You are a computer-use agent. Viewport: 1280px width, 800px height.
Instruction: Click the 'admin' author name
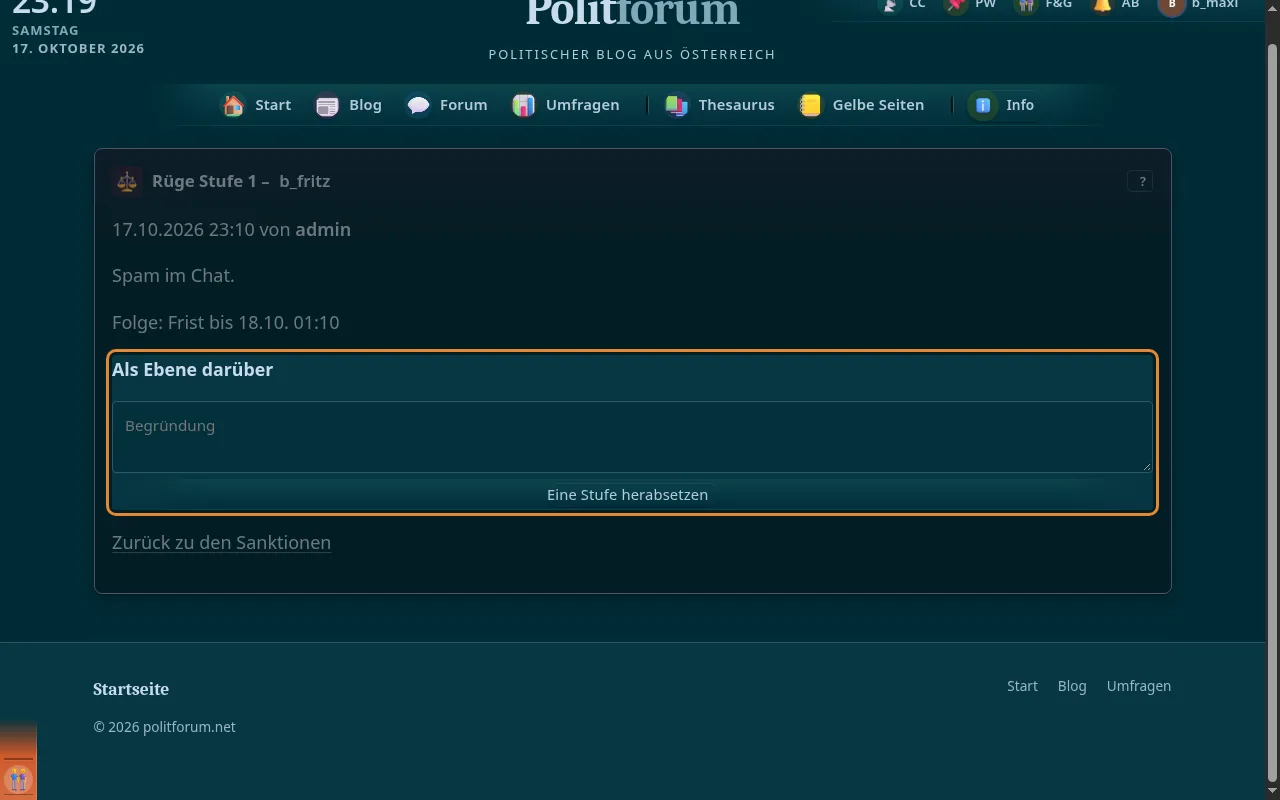click(323, 230)
